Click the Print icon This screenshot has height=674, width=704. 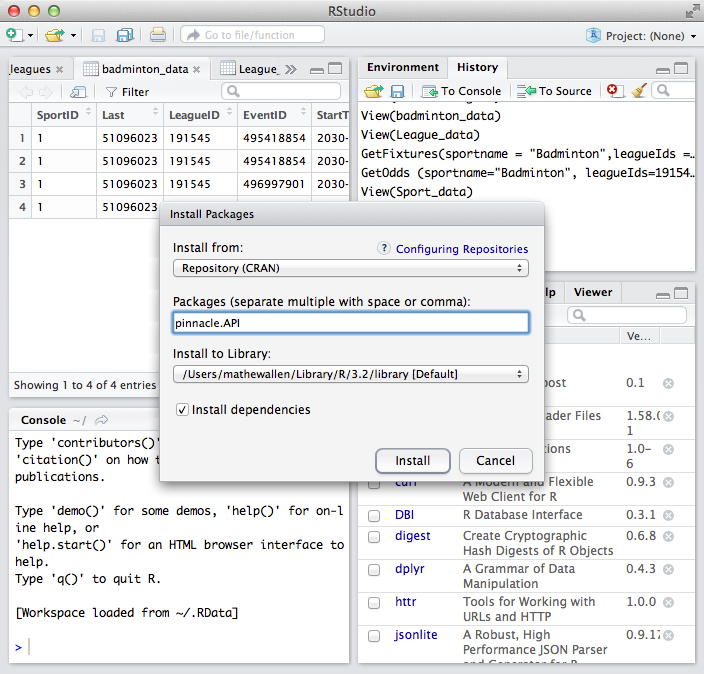pyautogui.click(x=157, y=35)
